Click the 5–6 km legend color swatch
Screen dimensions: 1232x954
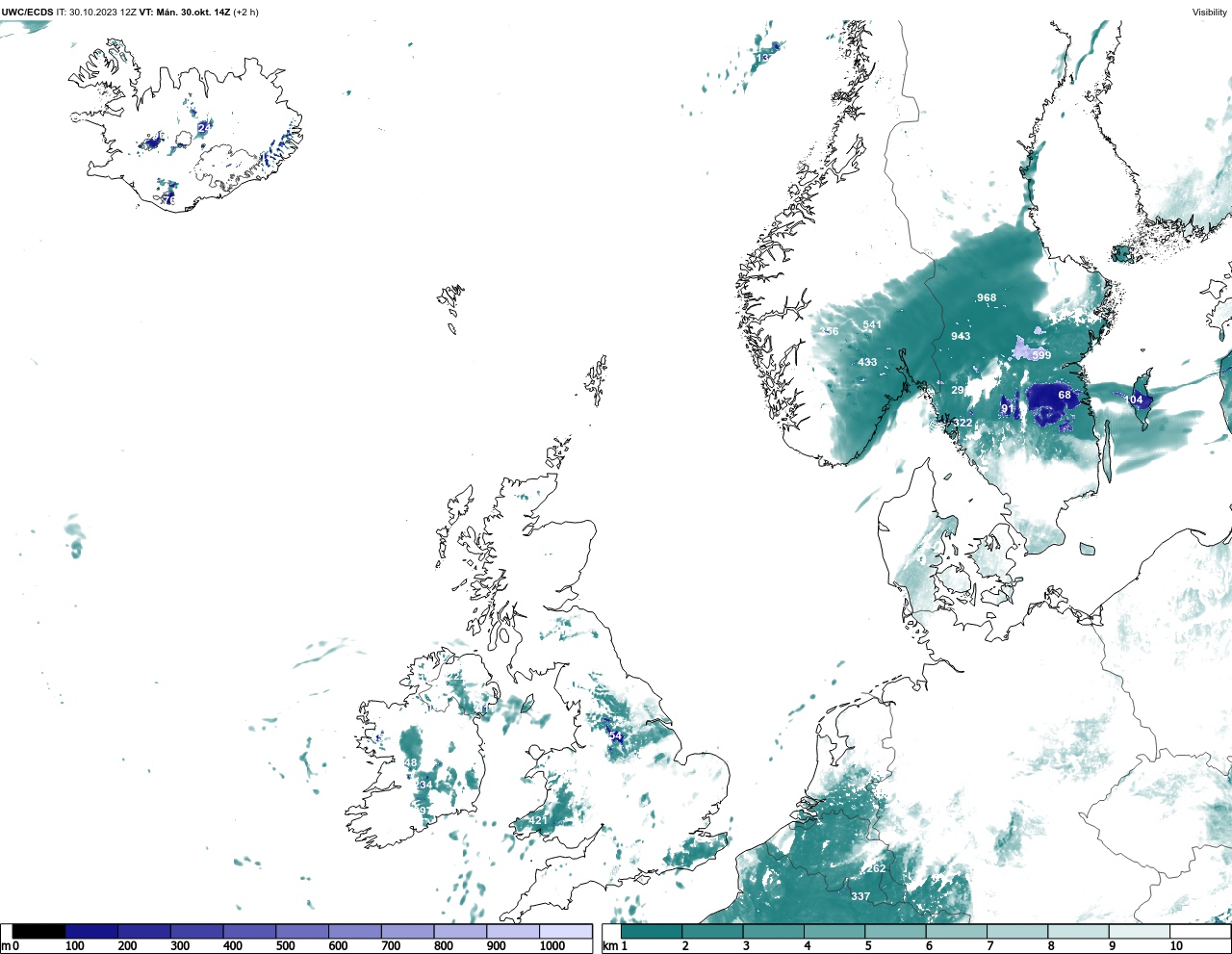895,931
